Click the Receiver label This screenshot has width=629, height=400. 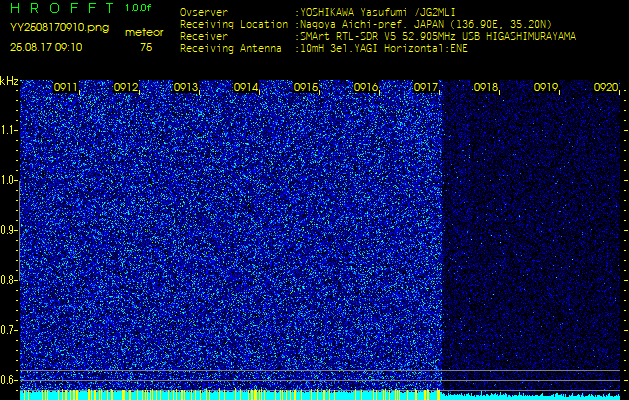point(204,37)
